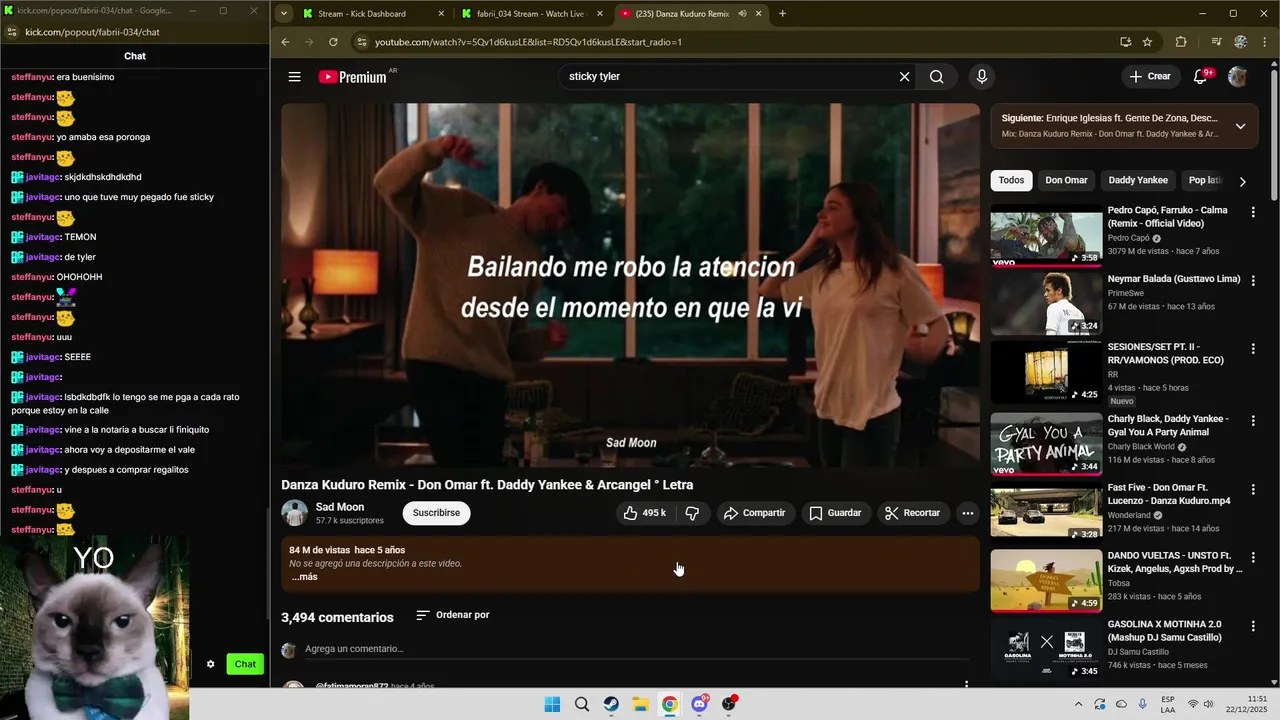Open options for SESIONES/SET PT. II video

[1253, 348]
